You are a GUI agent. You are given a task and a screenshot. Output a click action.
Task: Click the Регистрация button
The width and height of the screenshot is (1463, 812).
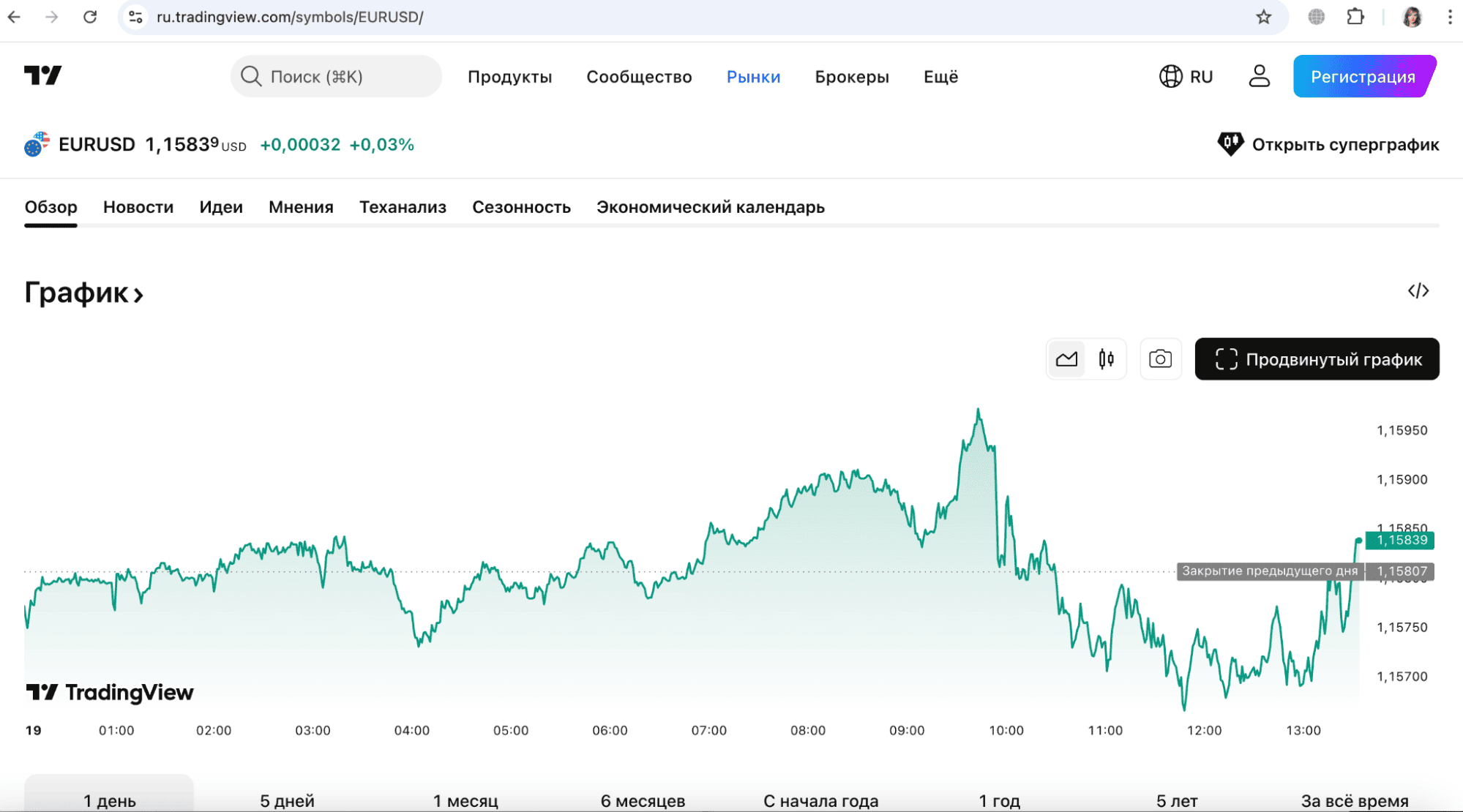(x=1364, y=76)
